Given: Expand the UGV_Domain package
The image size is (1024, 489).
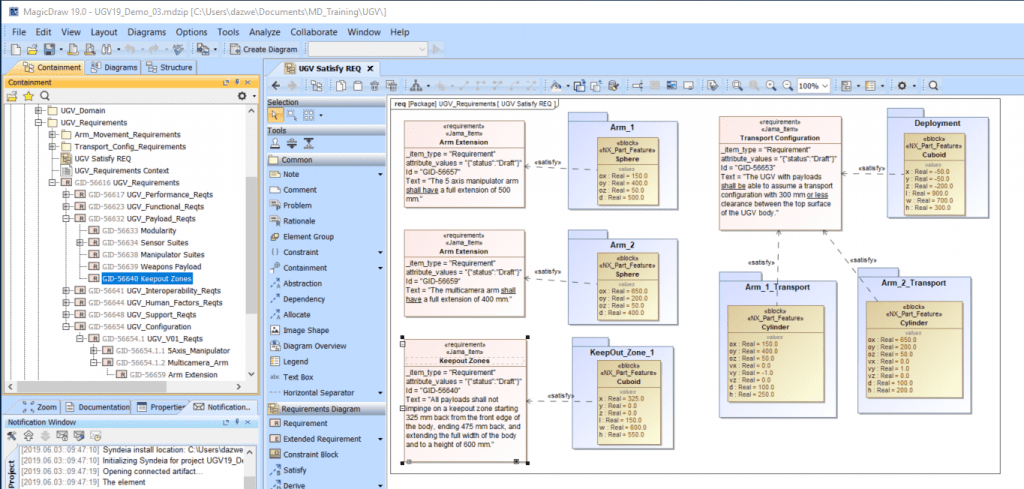Looking at the screenshot, I should [40, 109].
